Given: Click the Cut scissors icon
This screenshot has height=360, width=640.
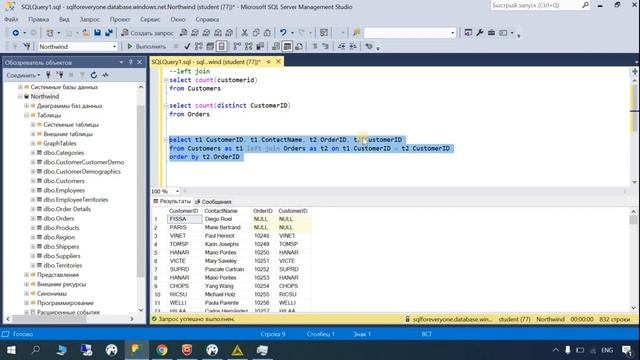Looking at the screenshot, I should point(244,33).
